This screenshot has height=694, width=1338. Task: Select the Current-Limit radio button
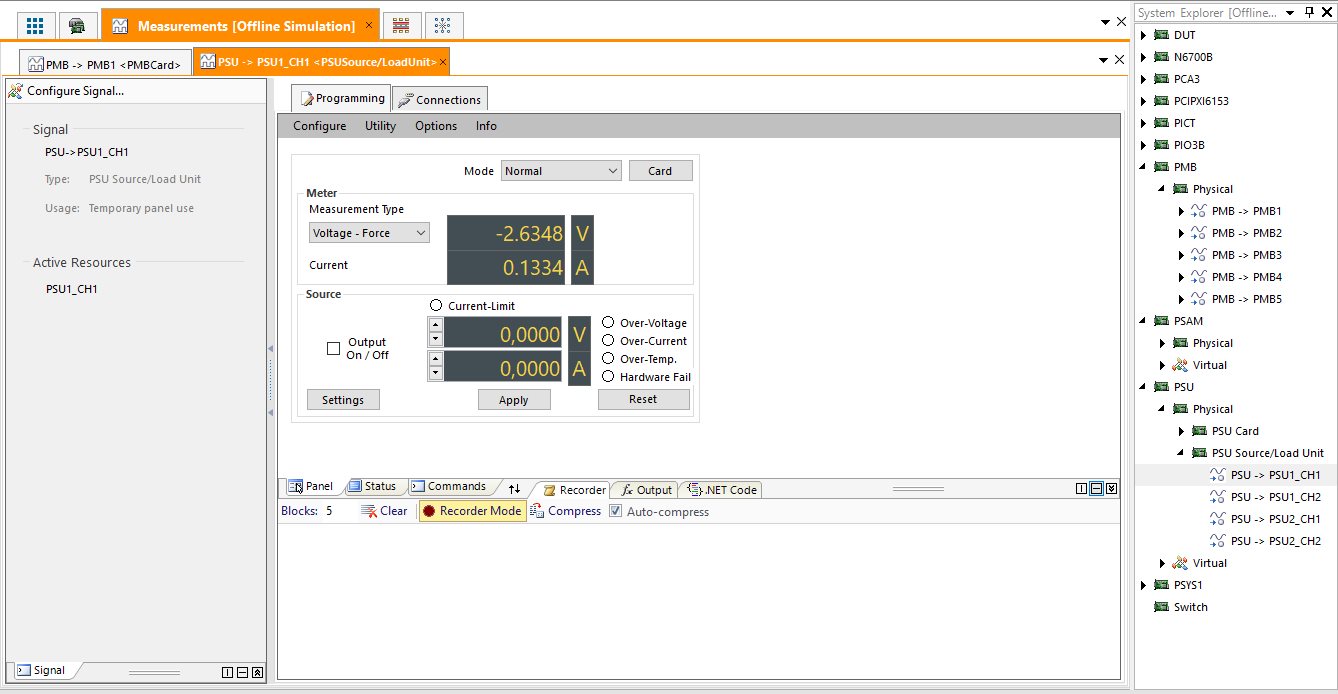pyautogui.click(x=435, y=306)
